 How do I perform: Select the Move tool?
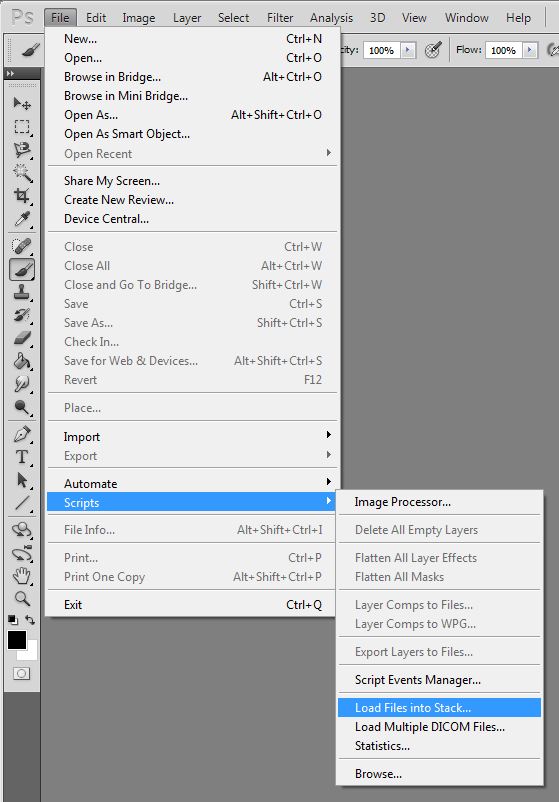click(21, 103)
